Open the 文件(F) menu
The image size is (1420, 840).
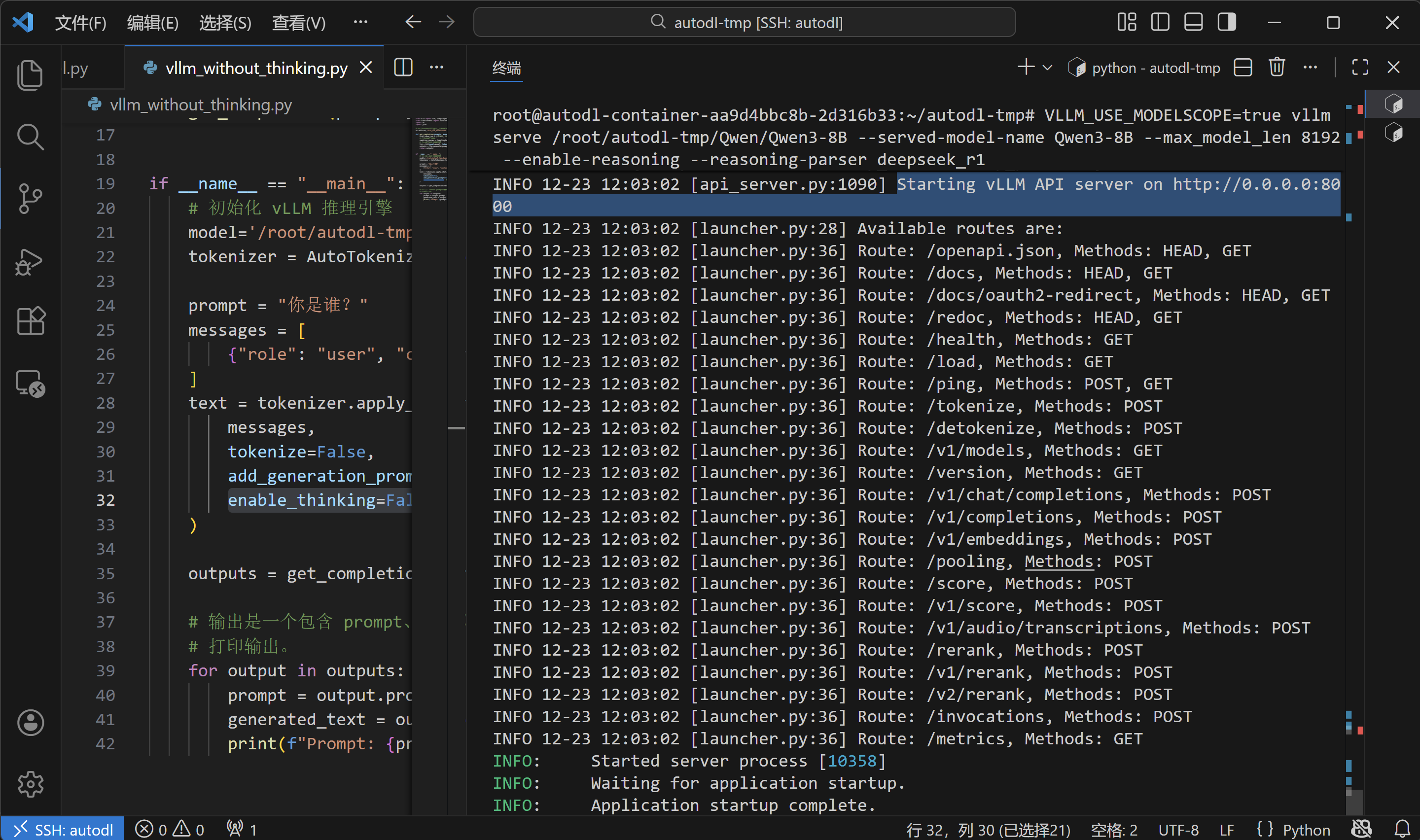pos(80,23)
